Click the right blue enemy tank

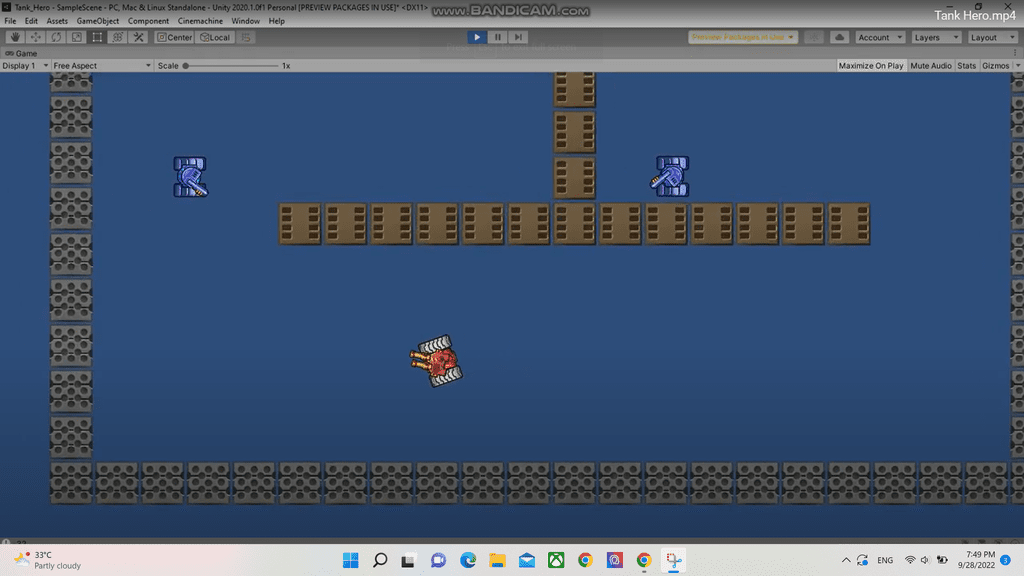pyautogui.click(x=670, y=176)
